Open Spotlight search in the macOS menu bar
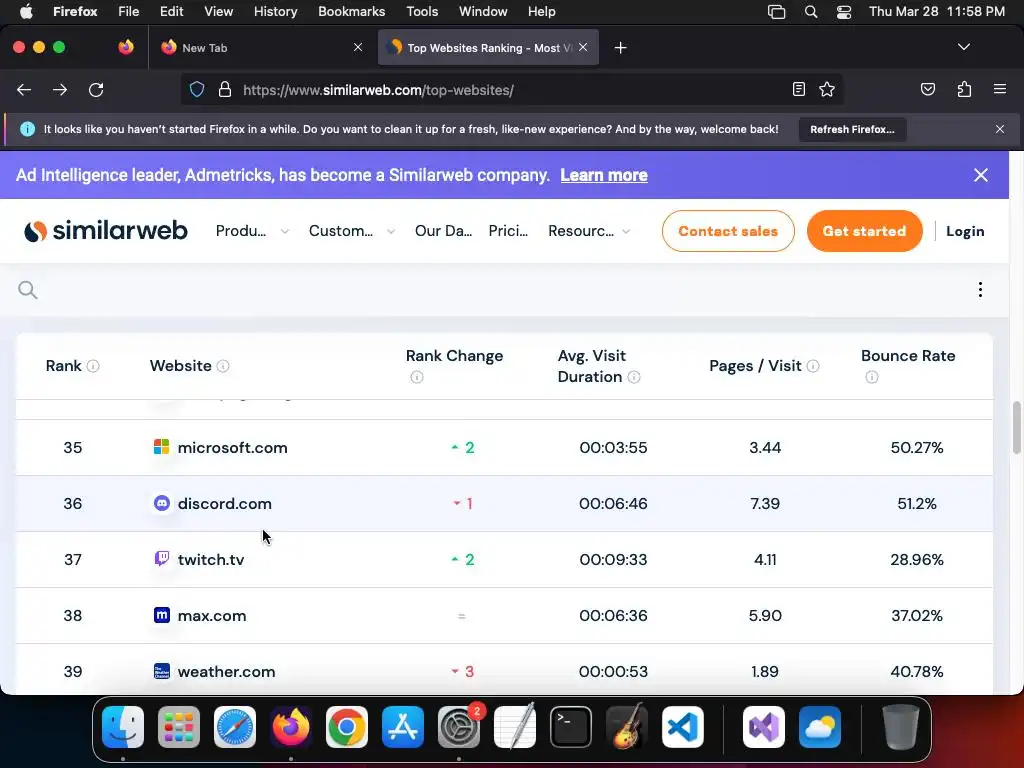Screen dimensions: 1024x768 pyautogui.click(x=810, y=12)
